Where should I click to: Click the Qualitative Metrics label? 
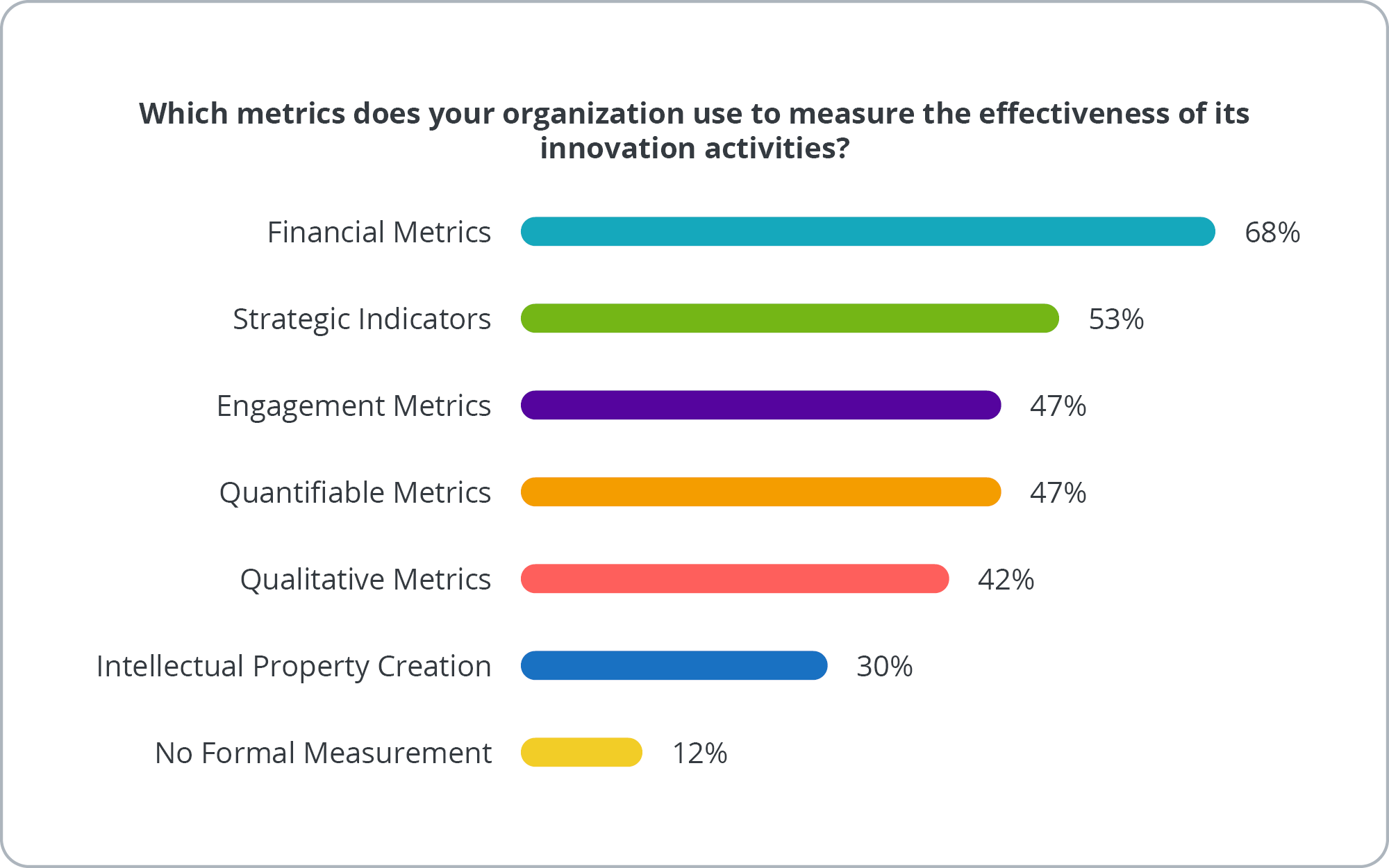[x=365, y=579]
